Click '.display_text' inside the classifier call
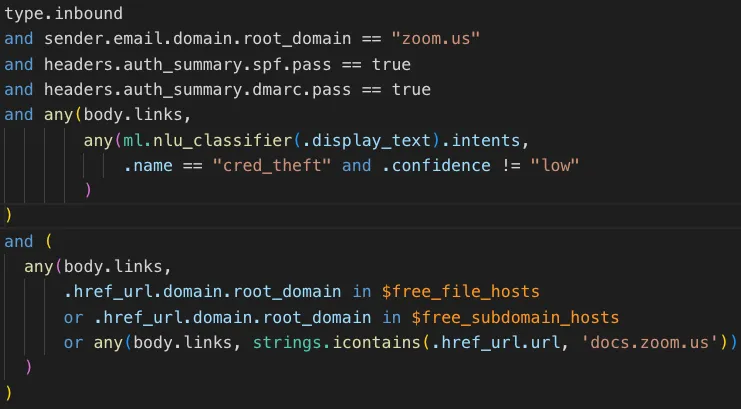 click(x=366, y=140)
